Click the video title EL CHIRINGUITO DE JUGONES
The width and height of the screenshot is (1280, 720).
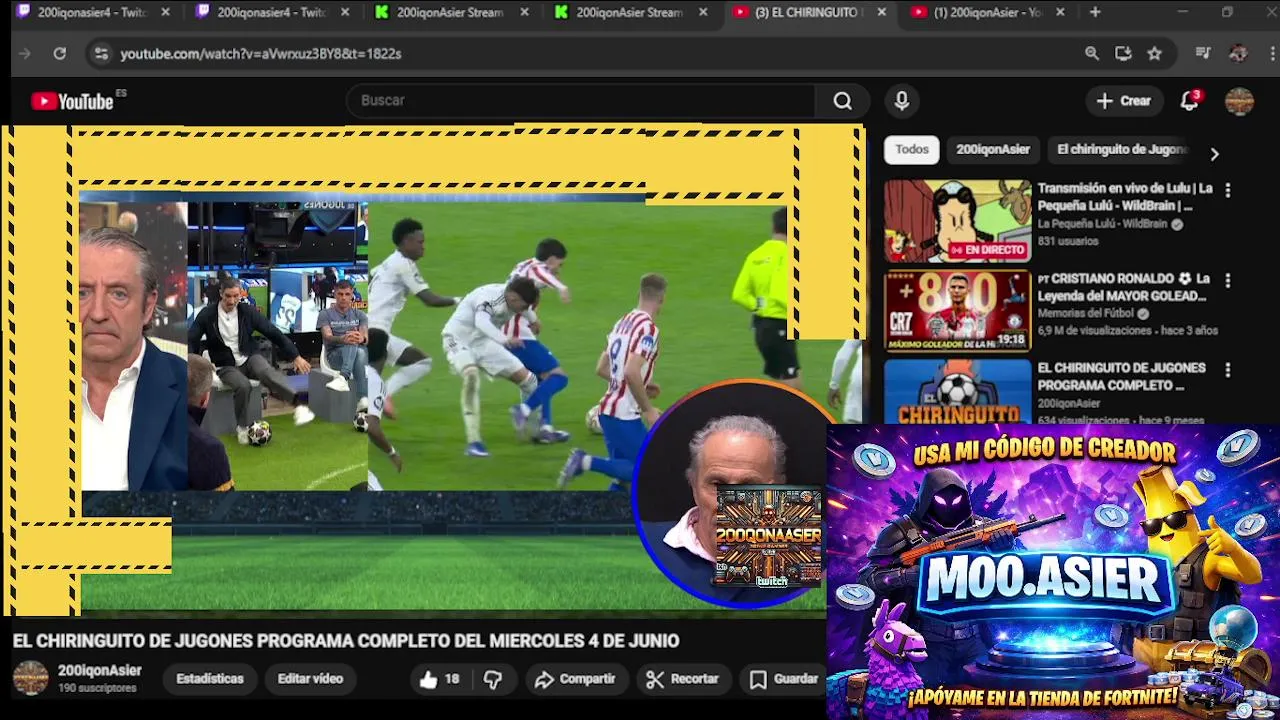(x=346, y=641)
